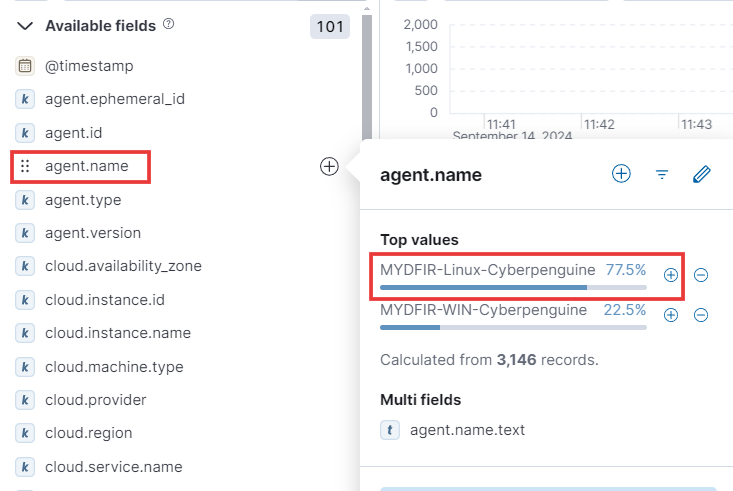Click the agent.name drag handle icon
733x491 pixels.
click(x=25, y=166)
